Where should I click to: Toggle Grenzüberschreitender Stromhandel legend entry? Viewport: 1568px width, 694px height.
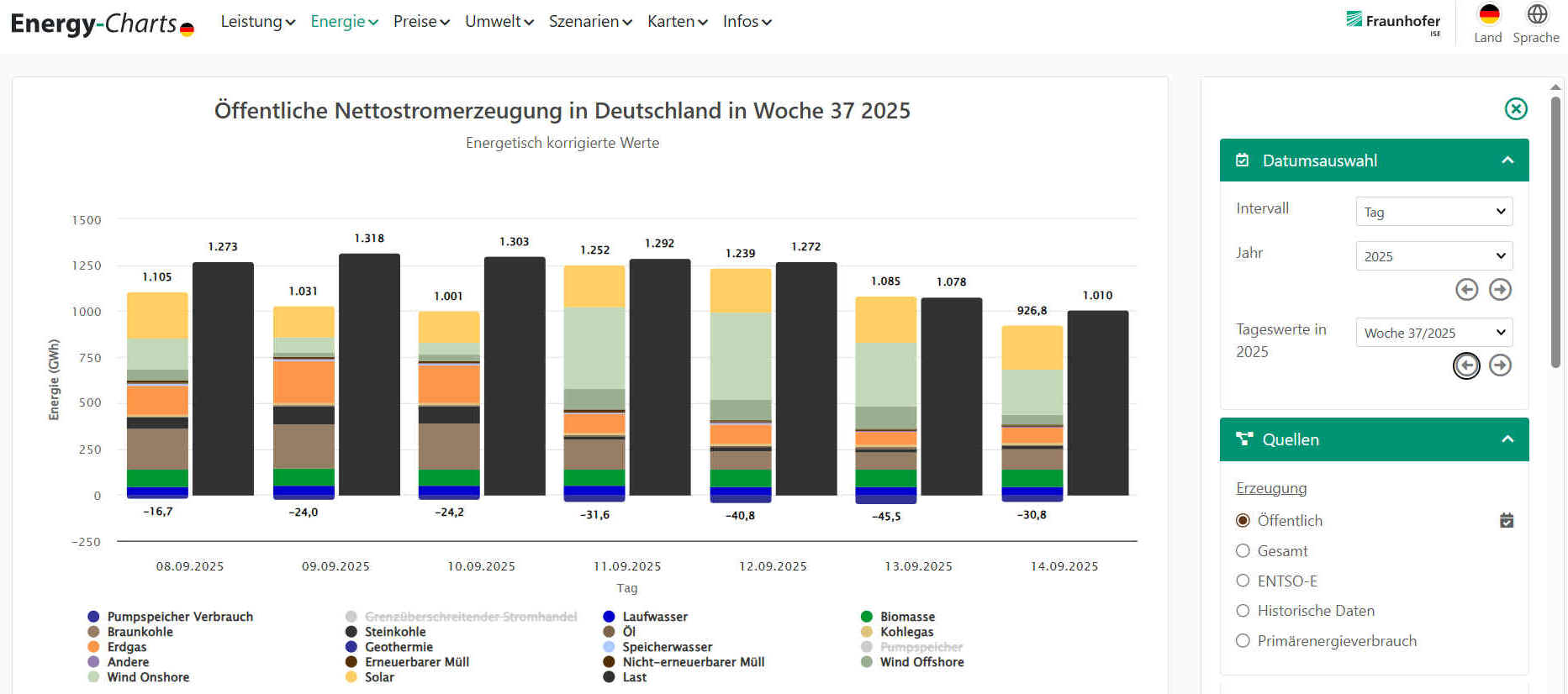[470, 617]
